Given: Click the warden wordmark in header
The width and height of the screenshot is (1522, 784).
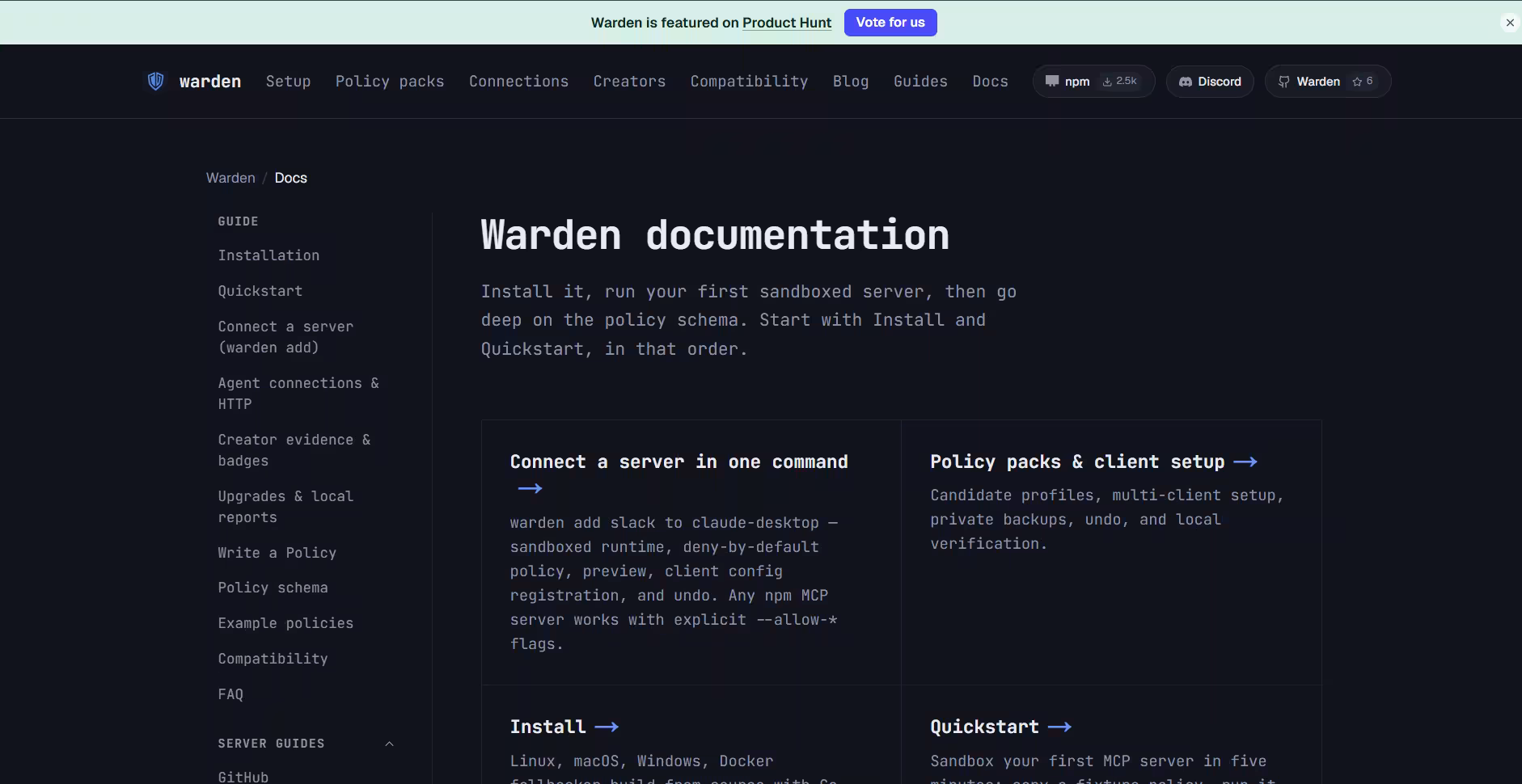Looking at the screenshot, I should pos(210,82).
